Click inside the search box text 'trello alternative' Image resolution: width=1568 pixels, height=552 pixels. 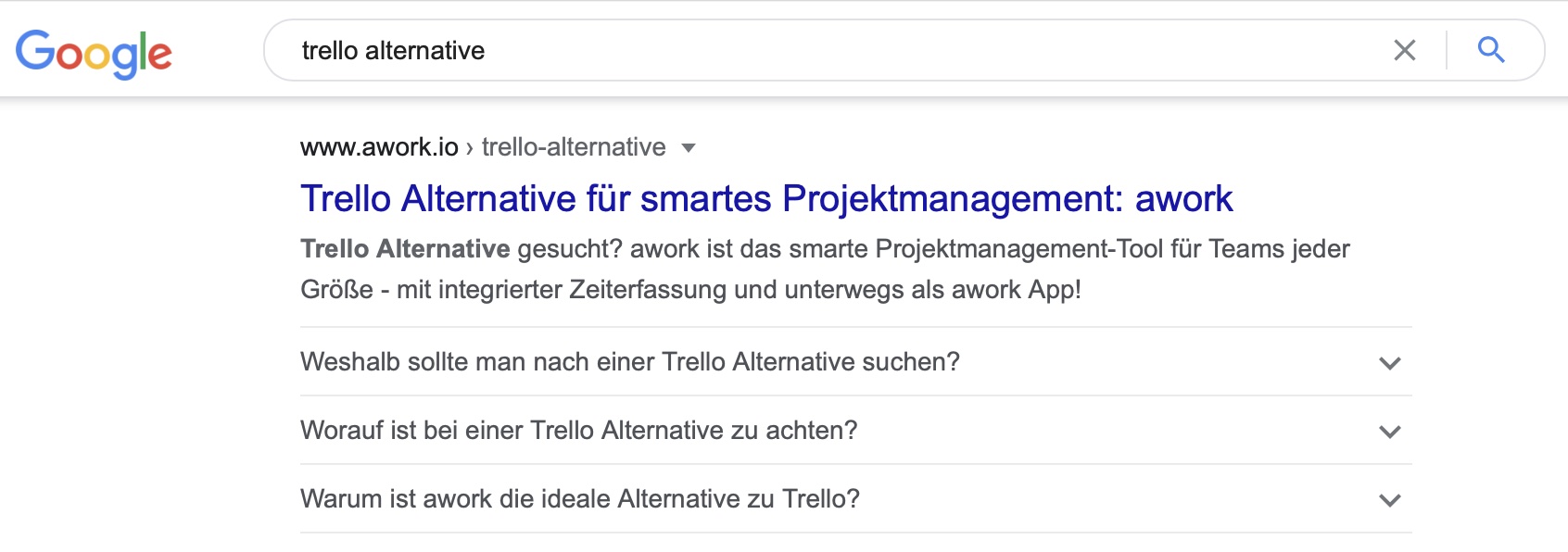click(393, 50)
